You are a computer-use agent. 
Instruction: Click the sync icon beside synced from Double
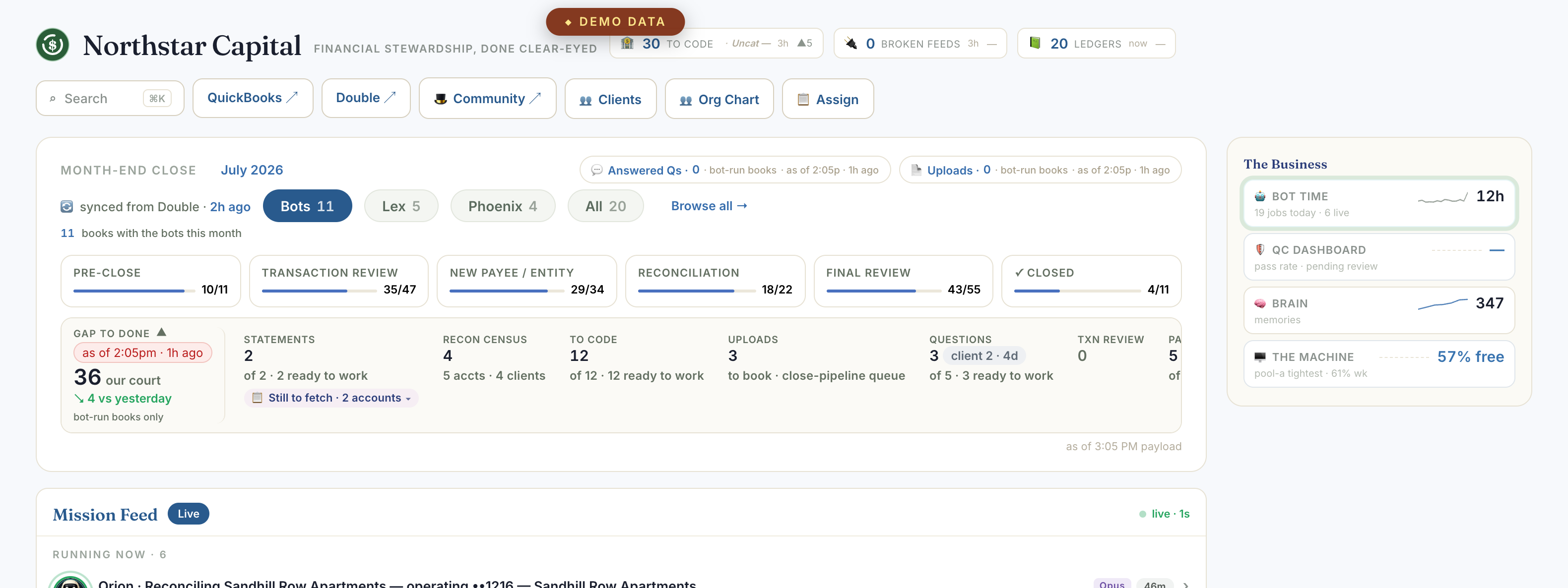coord(67,207)
